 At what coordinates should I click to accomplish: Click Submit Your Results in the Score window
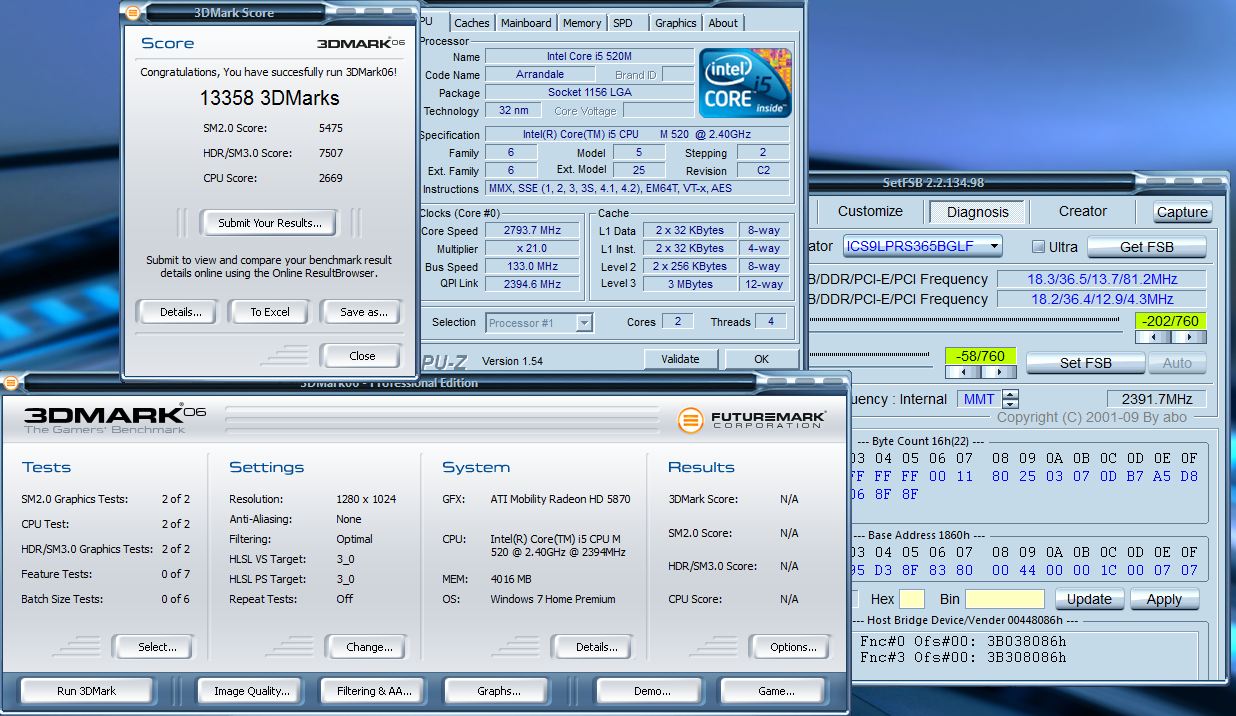(x=270, y=223)
